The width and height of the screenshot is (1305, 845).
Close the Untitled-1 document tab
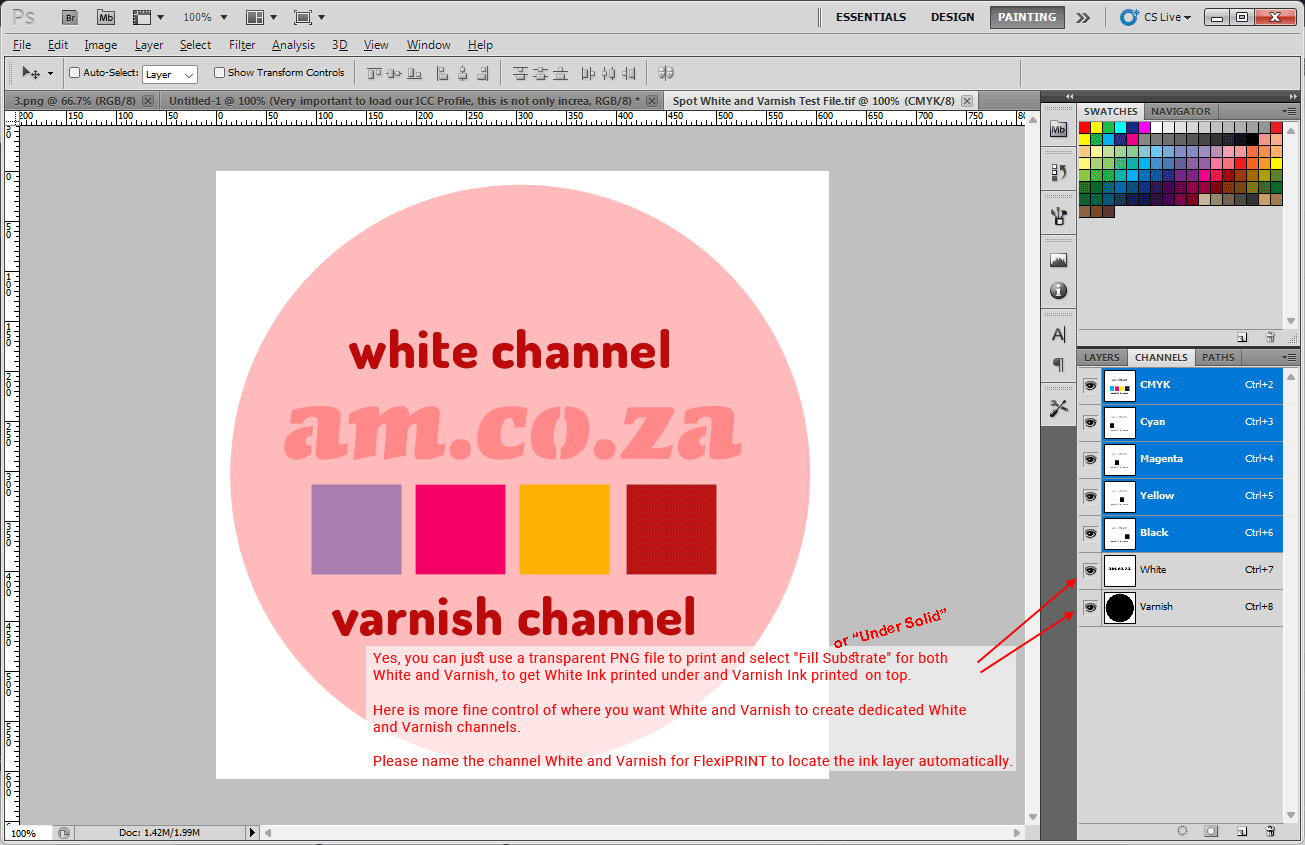click(650, 100)
